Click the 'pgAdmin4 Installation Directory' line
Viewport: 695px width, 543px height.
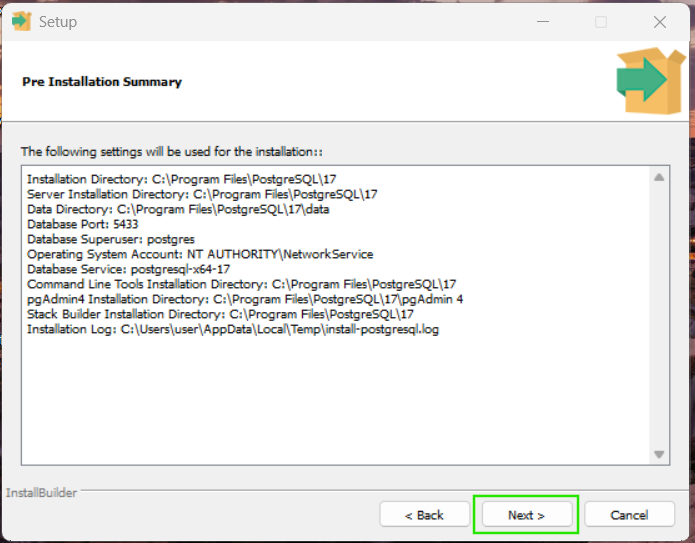point(245,299)
